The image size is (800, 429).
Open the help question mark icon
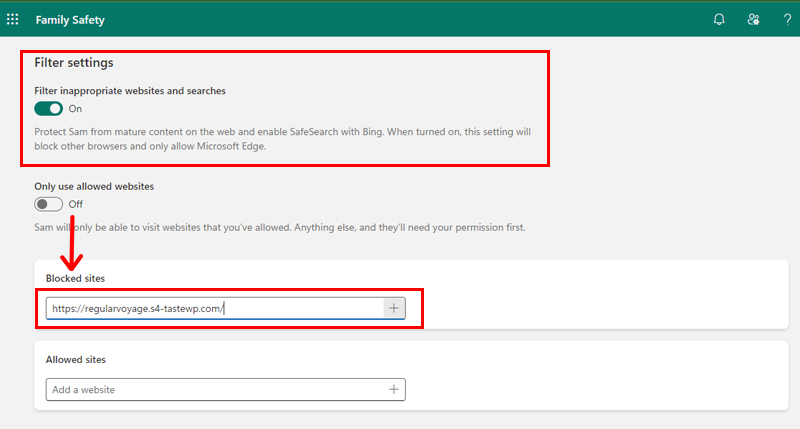[787, 19]
